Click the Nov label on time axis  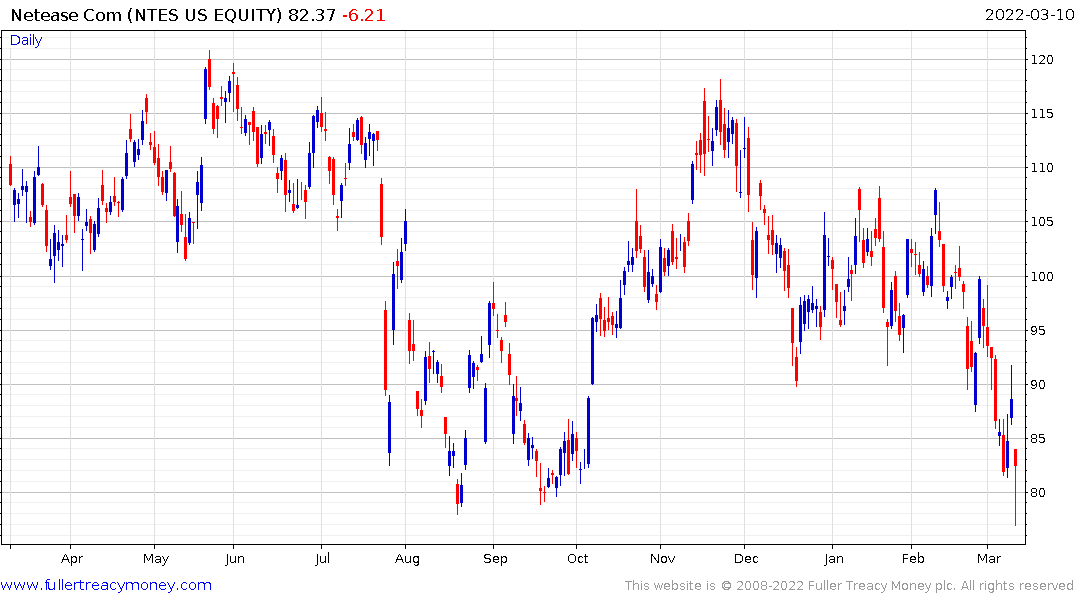coord(662,559)
